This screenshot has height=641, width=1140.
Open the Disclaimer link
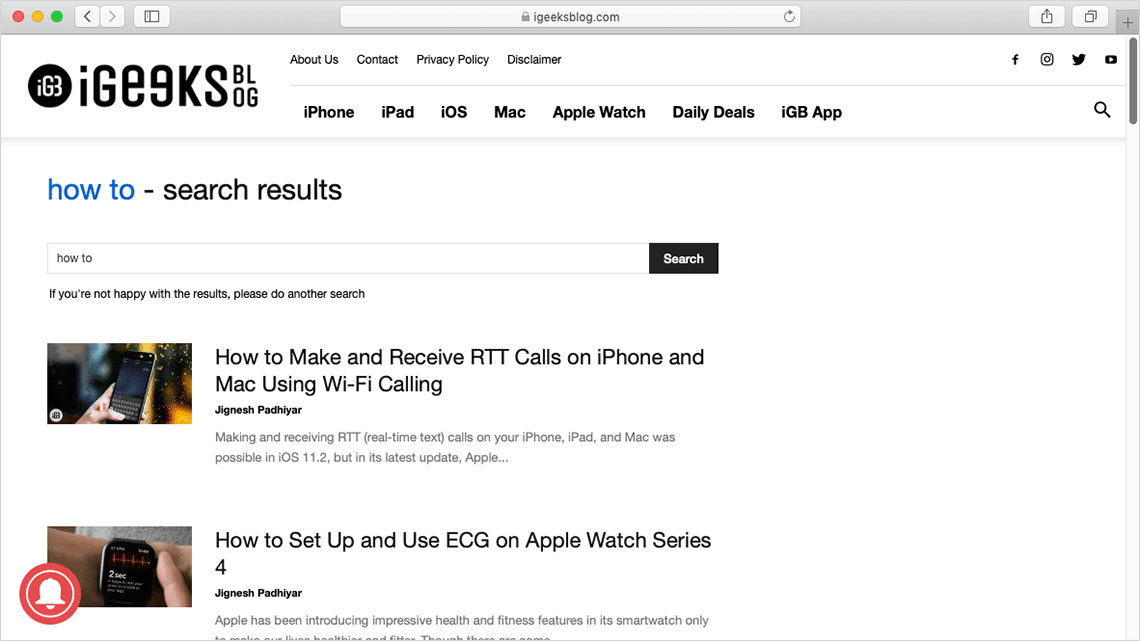534,60
